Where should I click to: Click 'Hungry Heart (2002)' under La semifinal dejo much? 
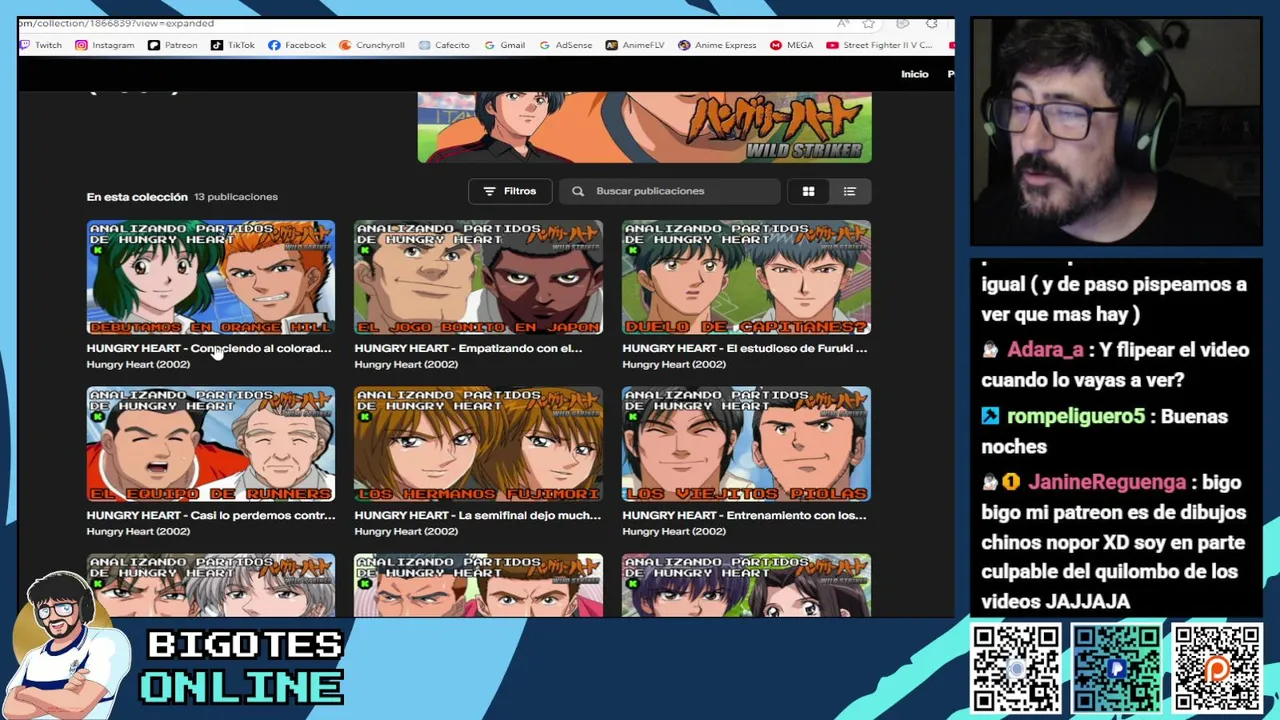pos(406,532)
